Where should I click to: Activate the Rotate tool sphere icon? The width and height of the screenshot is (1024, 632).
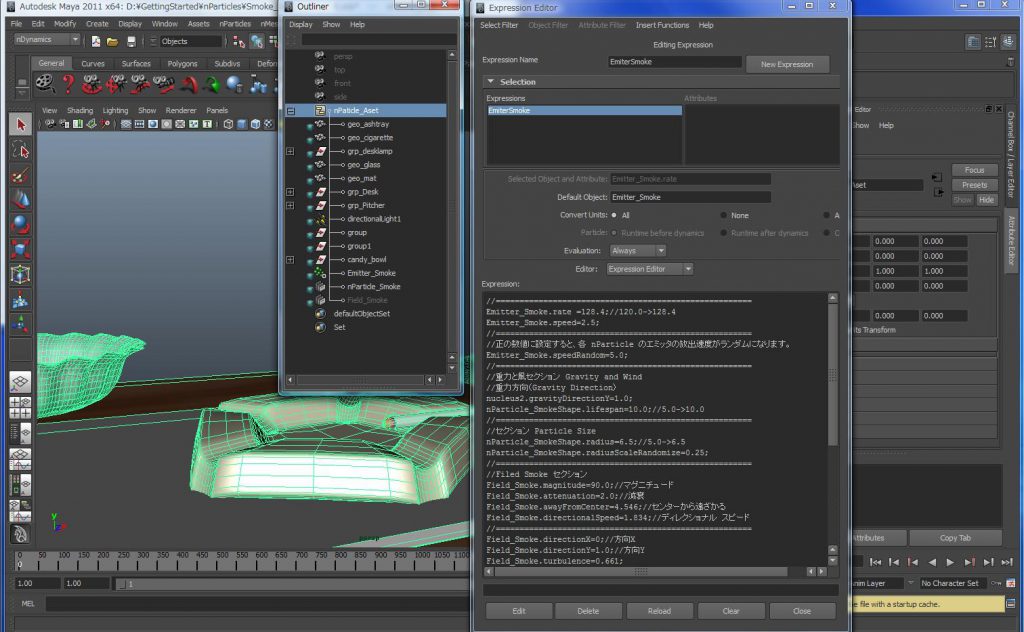point(20,224)
